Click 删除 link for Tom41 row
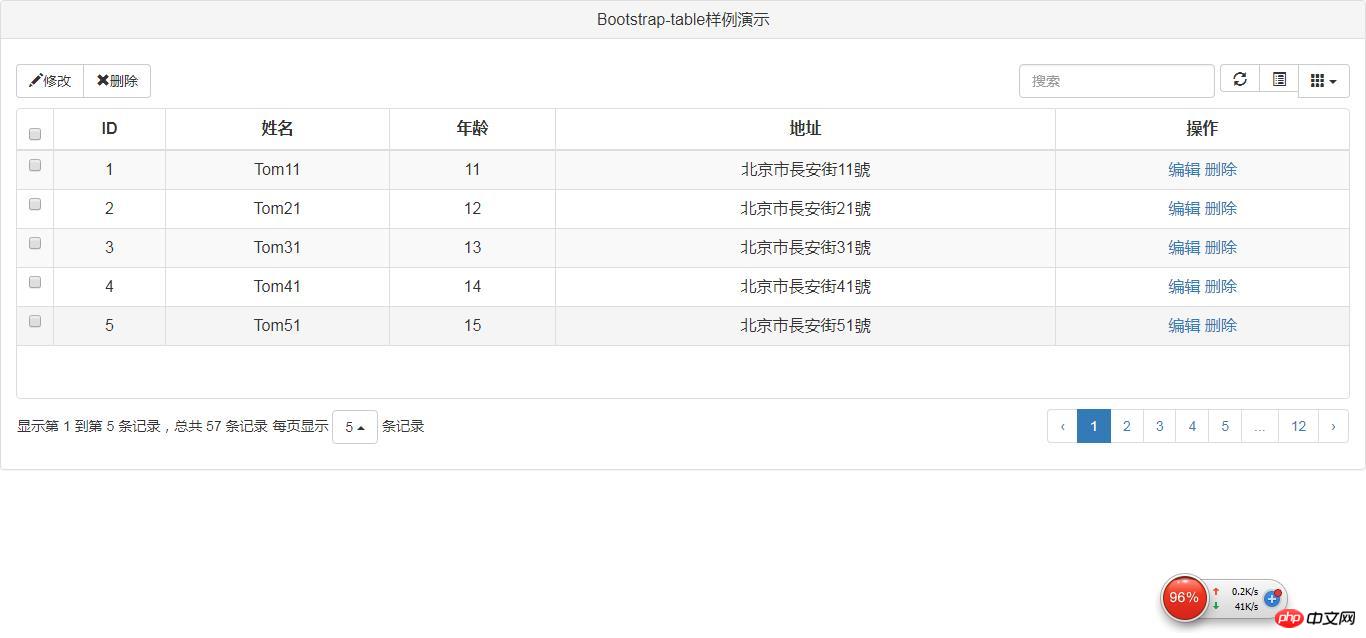1366x638 pixels. [x=1221, y=286]
